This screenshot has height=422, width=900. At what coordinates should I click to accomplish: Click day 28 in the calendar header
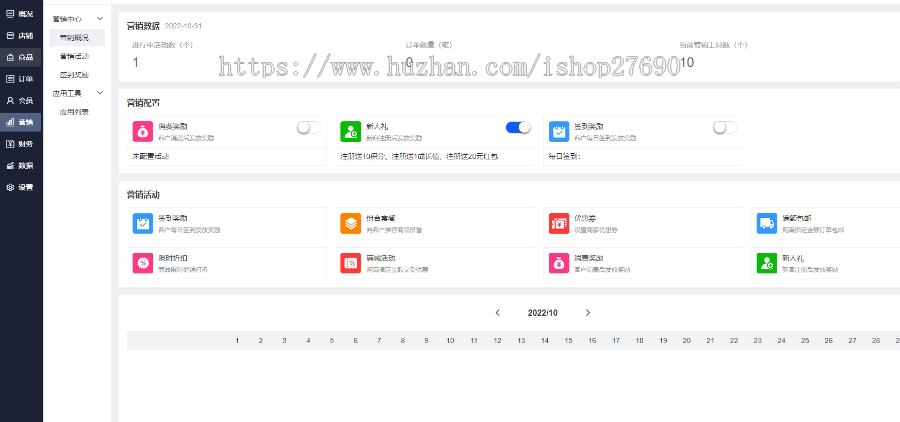876,340
